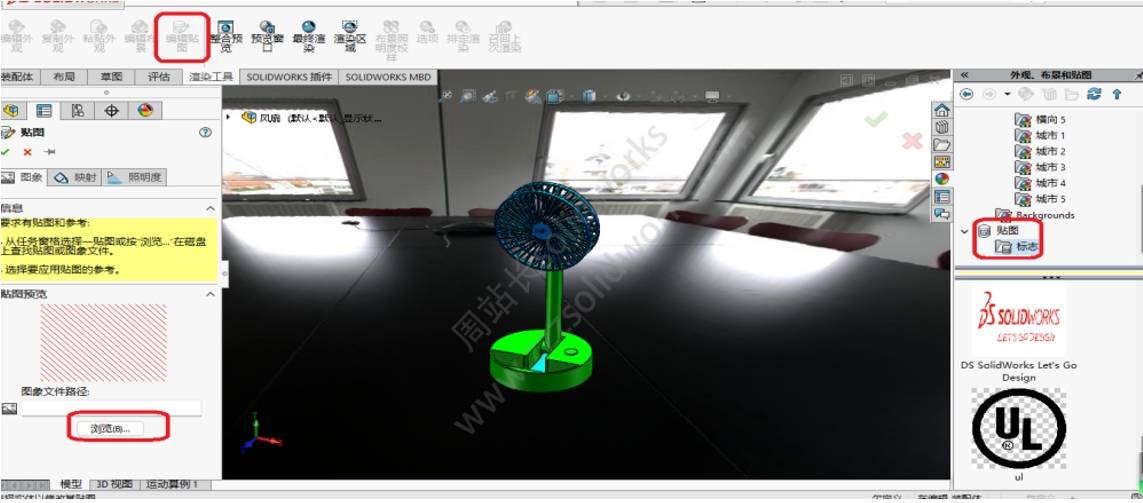The width and height of the screenshot is (1143, 503).
Task: Collapse the 贴图预览 section
Action: click(x=210, y=294)
